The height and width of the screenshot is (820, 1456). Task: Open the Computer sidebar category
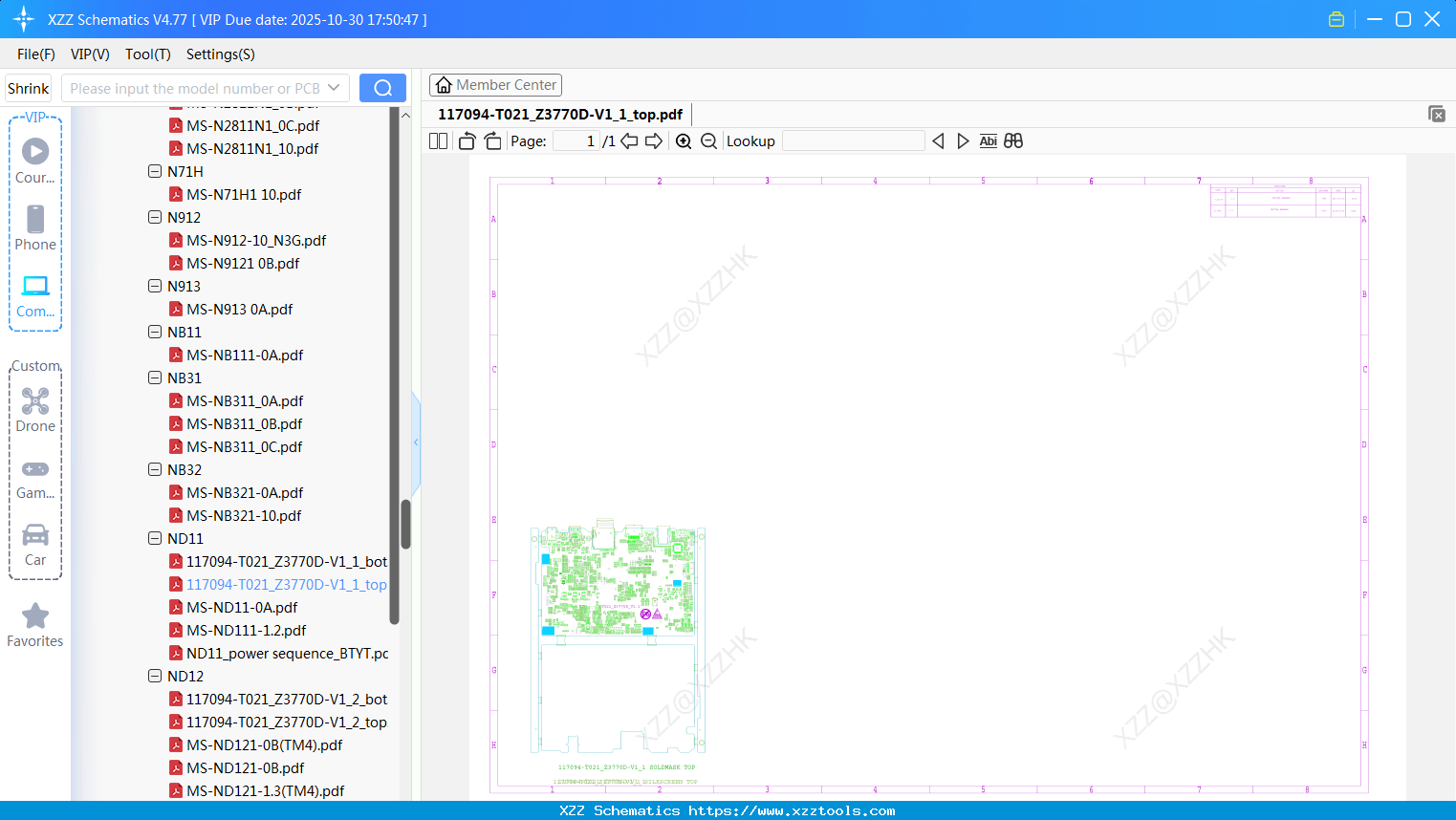click(35, 295)
